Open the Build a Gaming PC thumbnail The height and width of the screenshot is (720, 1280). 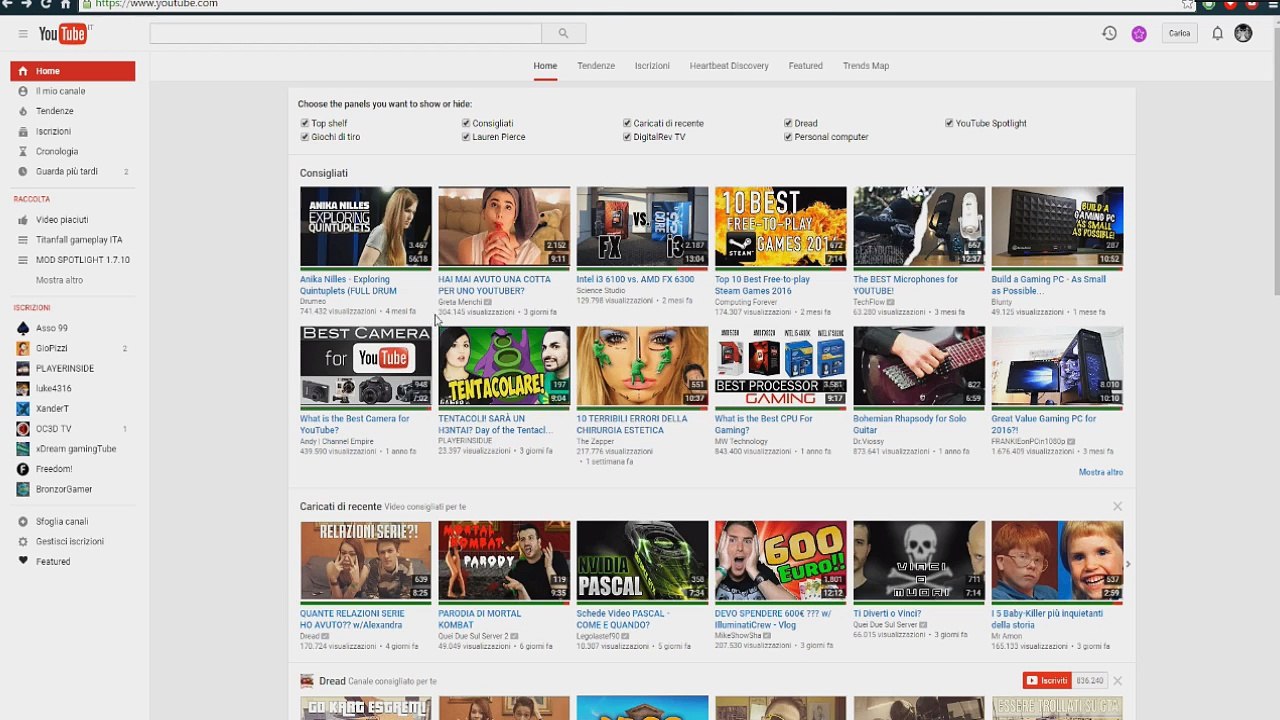(1057, 226)
